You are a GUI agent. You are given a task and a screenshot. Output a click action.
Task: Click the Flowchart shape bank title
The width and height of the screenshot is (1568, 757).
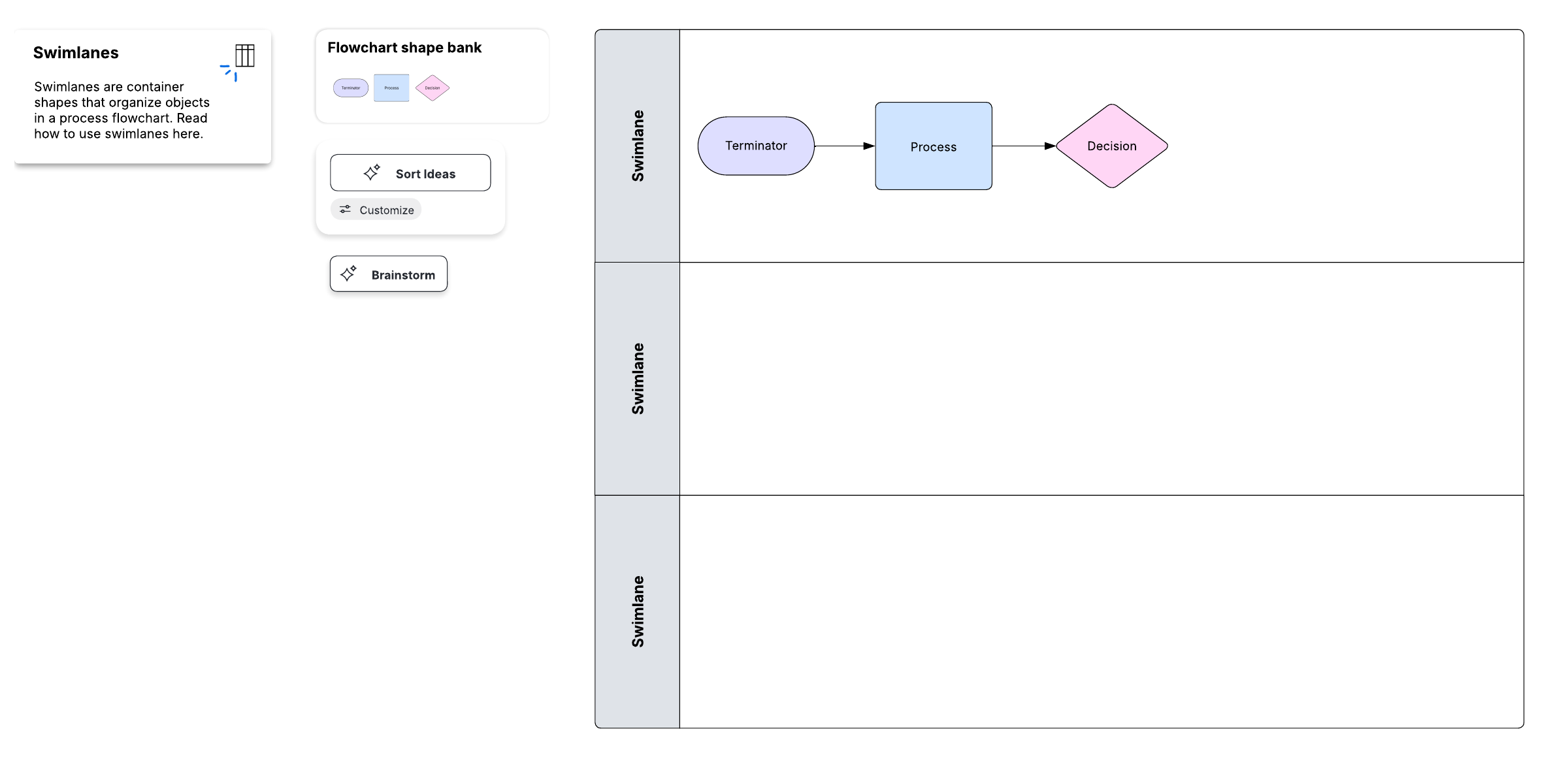coord(404,48)
